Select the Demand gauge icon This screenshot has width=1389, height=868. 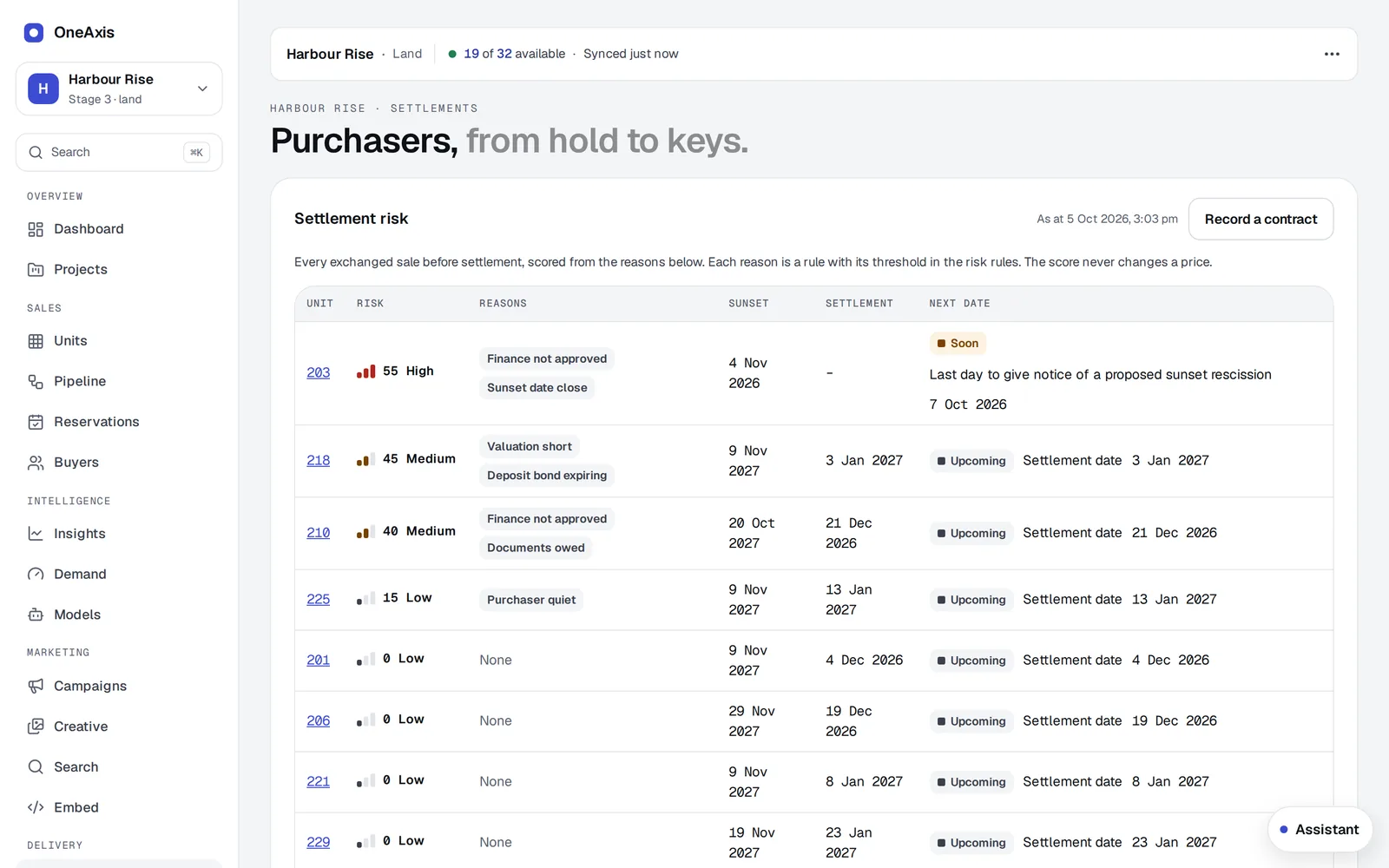tap(36, 575)
